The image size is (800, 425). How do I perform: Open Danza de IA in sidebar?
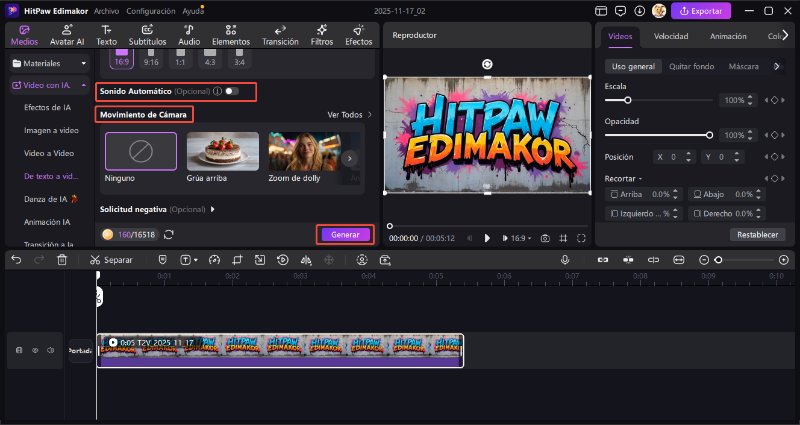(51, 199)
